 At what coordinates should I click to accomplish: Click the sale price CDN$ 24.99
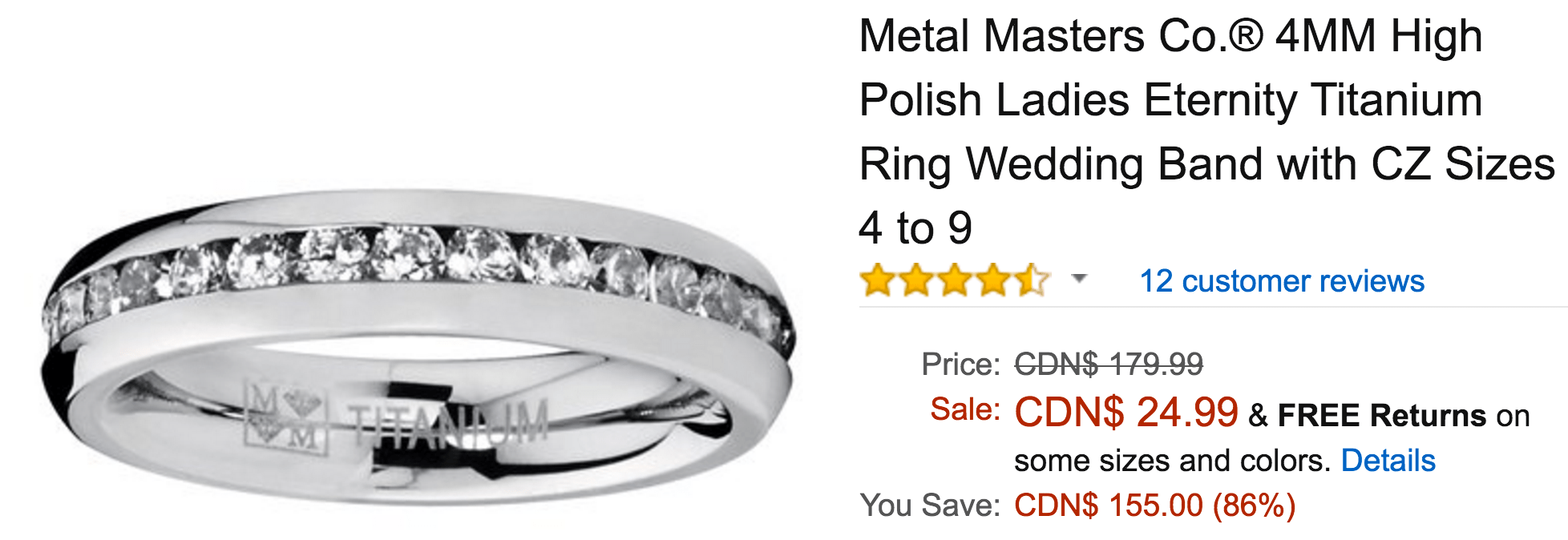[1126, 413]
